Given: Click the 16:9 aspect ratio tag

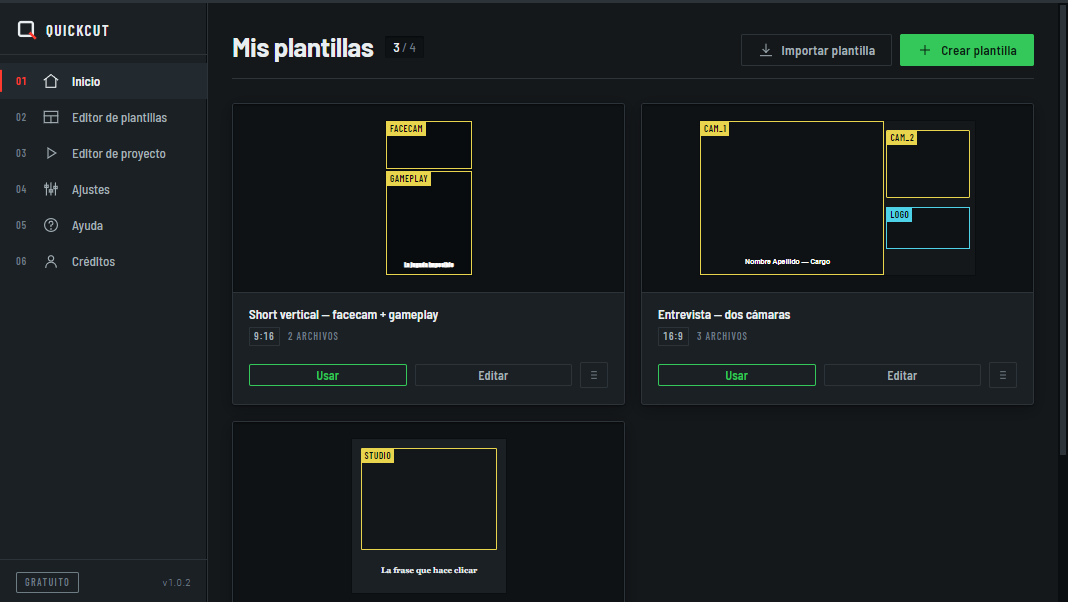Looking at the screenshot, I should 673,336.
